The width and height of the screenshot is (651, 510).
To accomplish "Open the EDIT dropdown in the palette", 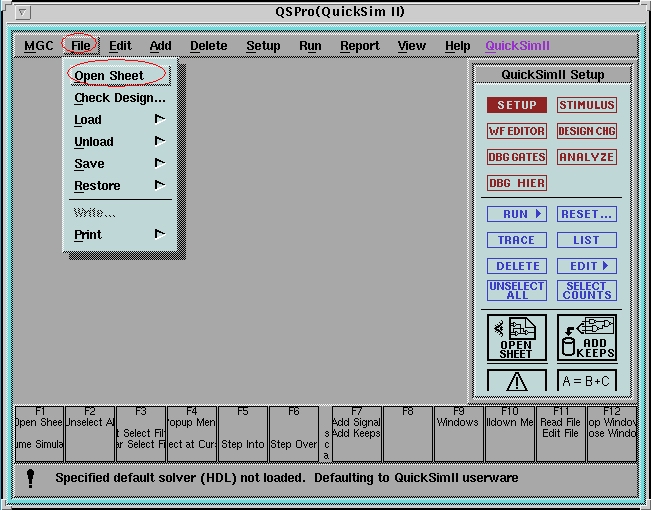I will 587,266.
